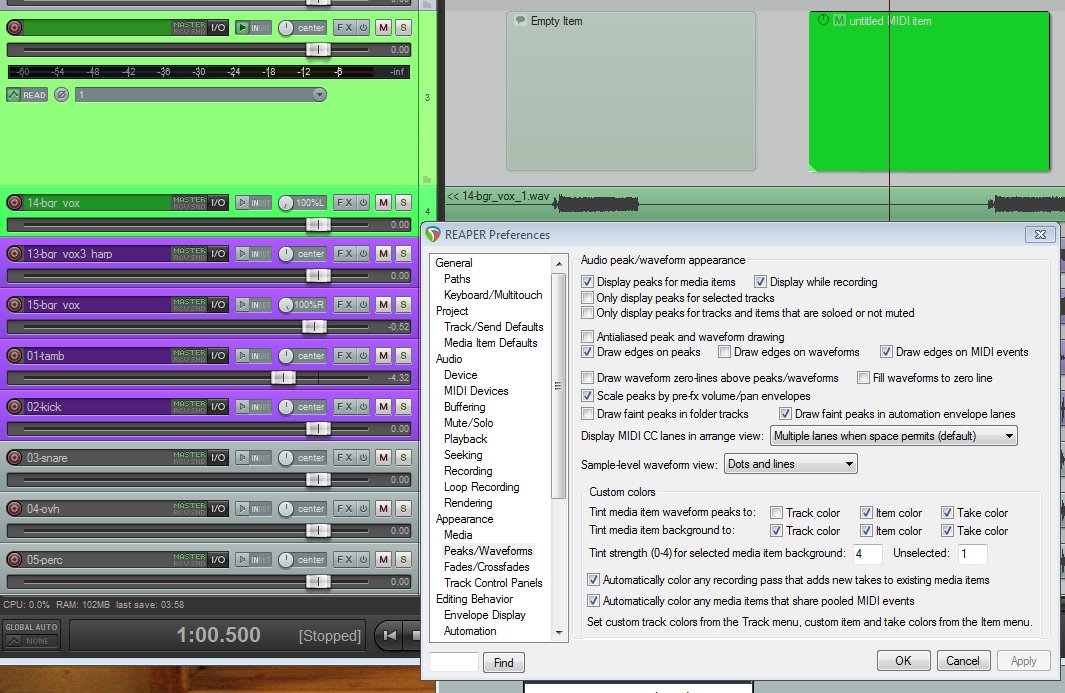Select the untitled MIDI item
Screen dimensions: 1065x693
pyautogui.click(x=929, y=91)
